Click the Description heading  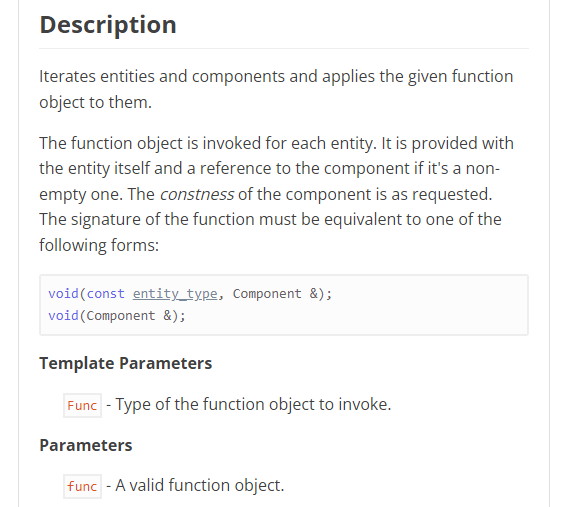[x=108, y=25]
